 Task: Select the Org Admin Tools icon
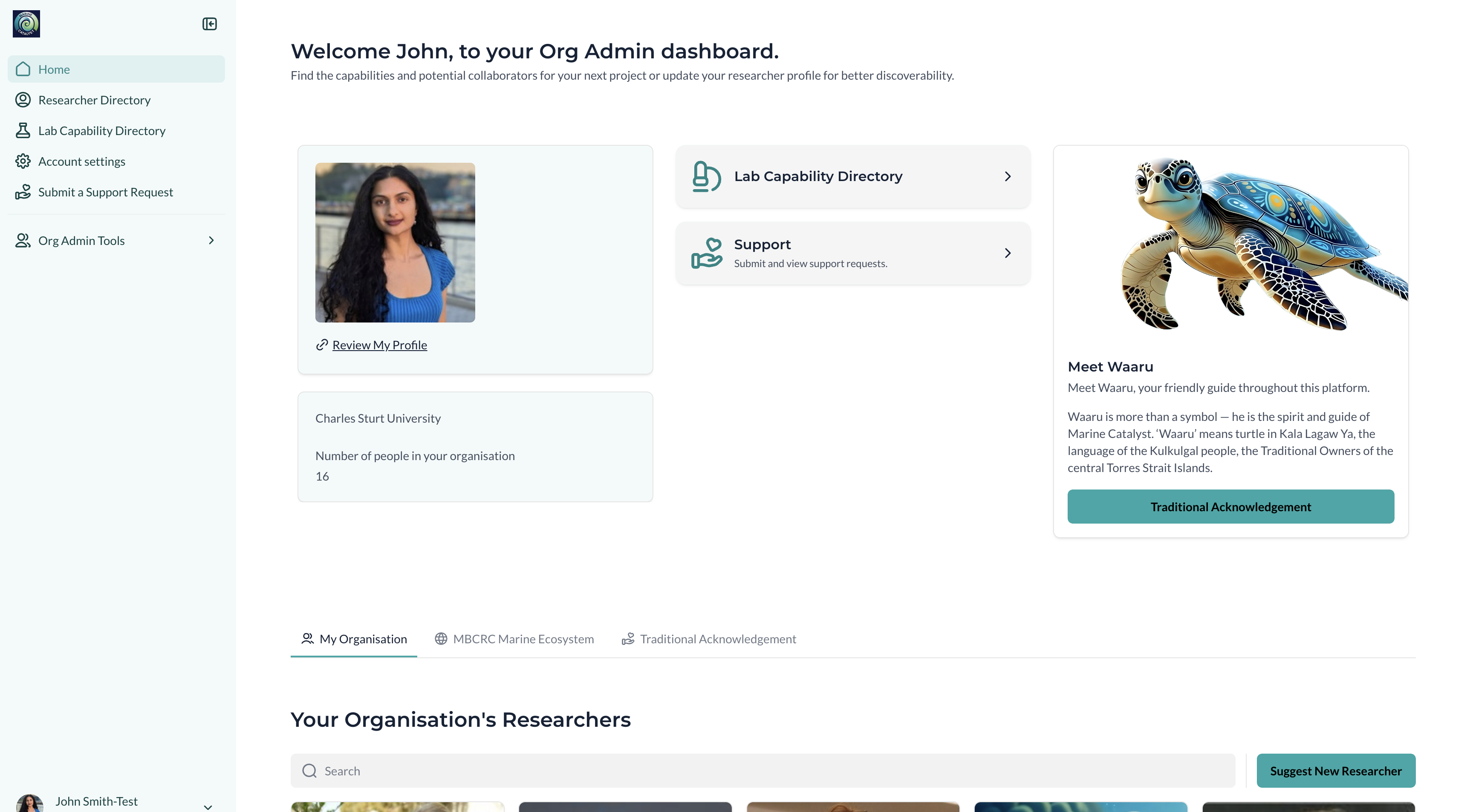(23, 240)
